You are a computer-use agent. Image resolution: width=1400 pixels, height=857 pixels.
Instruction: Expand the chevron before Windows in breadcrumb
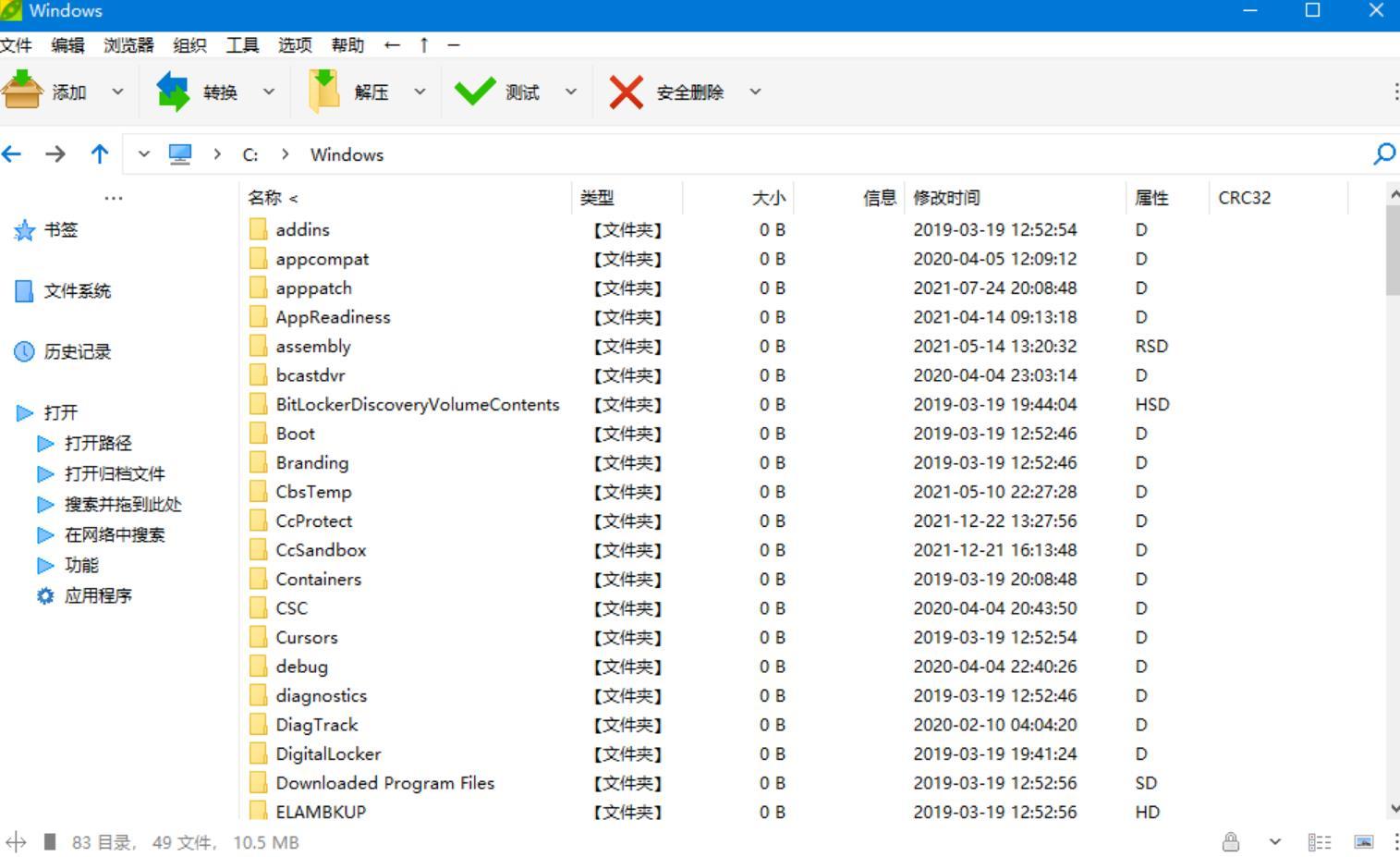[286, 154]
